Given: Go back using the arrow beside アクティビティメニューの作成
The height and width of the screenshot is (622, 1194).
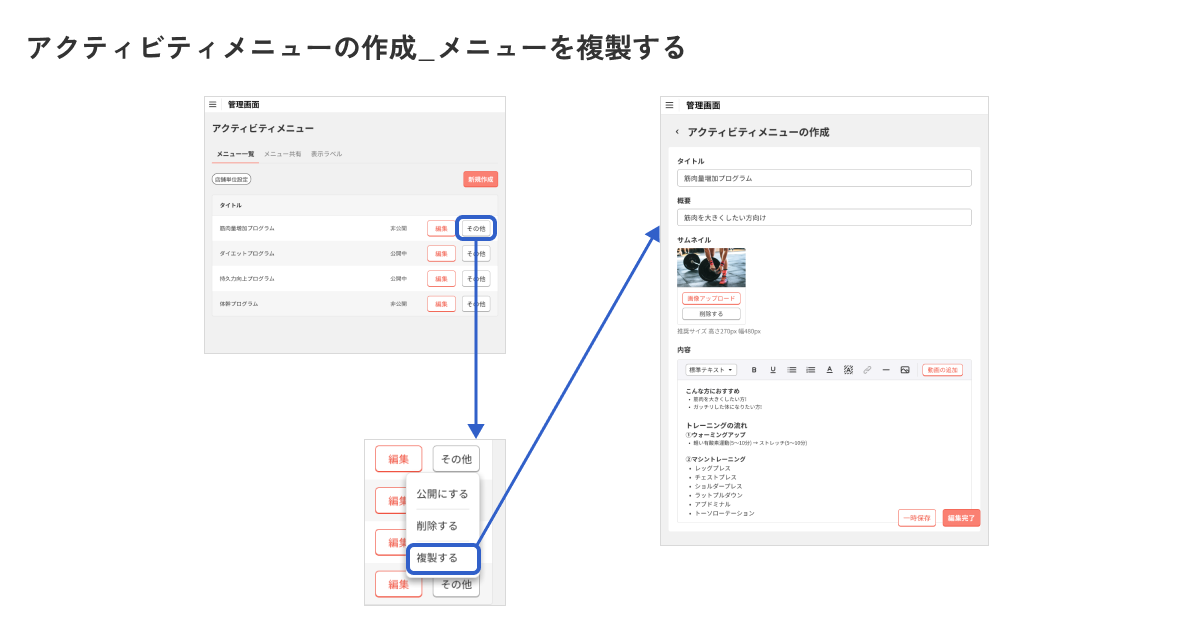Looking at the screenshot, I should point(677,132).
